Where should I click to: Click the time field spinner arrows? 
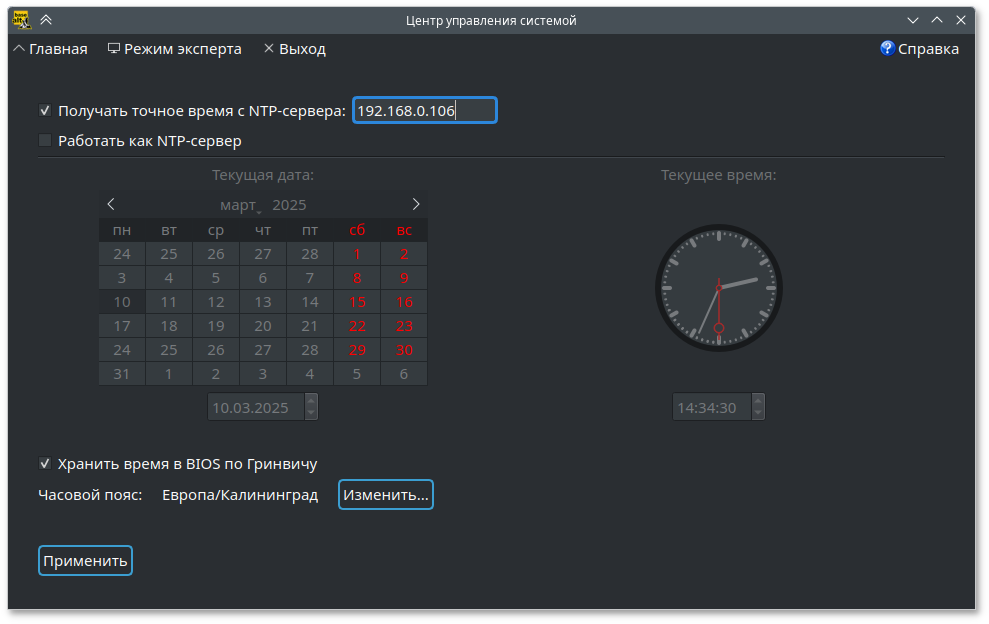(757, 407)
